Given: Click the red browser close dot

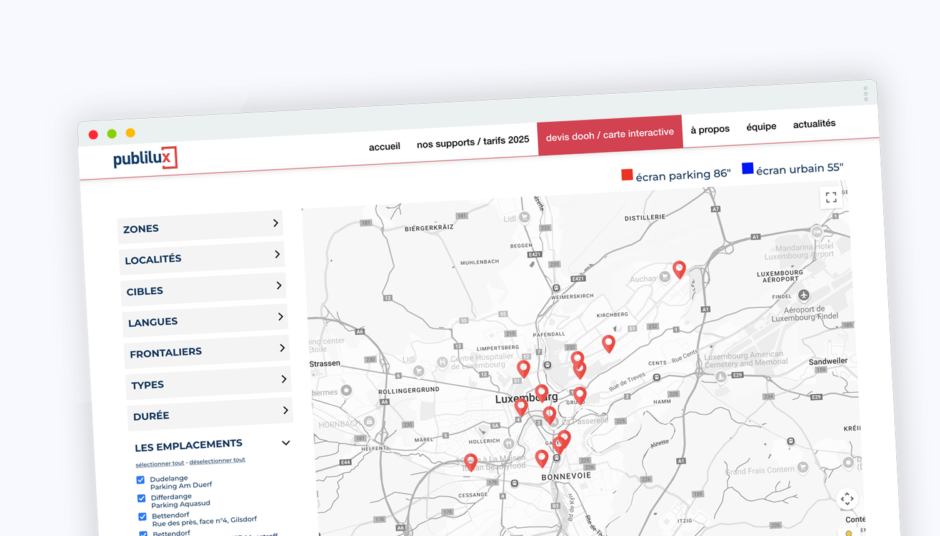Looking at the screenshot, I should click(93, 134).
